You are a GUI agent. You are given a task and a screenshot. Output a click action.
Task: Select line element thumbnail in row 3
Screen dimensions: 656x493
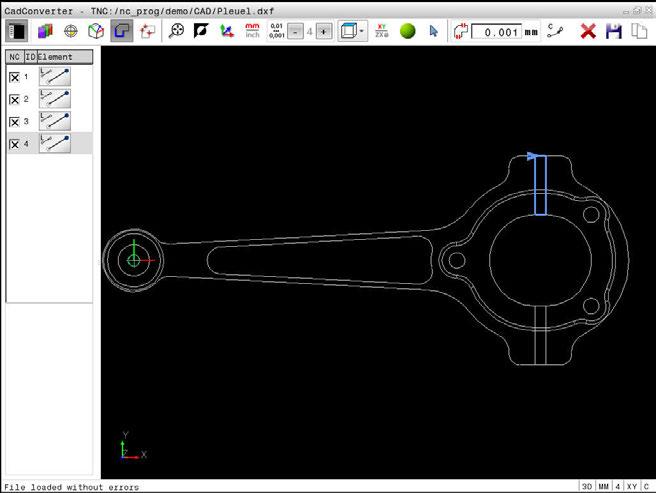(55, 121)
